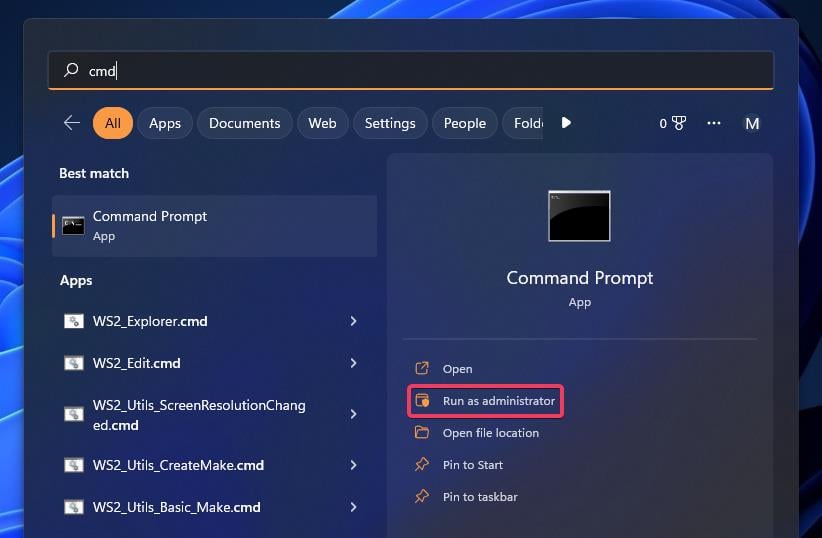Click the M profile avatar
This screenshot has width=822, height=538.
click(x=752, y=124)
